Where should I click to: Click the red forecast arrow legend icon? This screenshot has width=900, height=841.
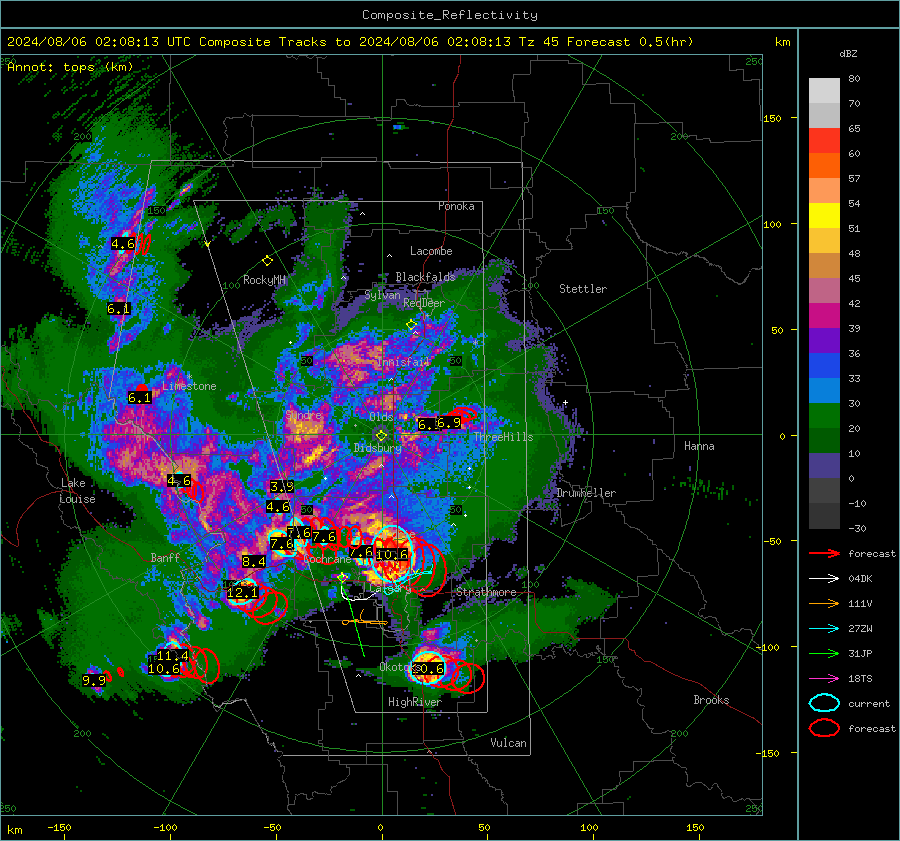tap(824, 553)
